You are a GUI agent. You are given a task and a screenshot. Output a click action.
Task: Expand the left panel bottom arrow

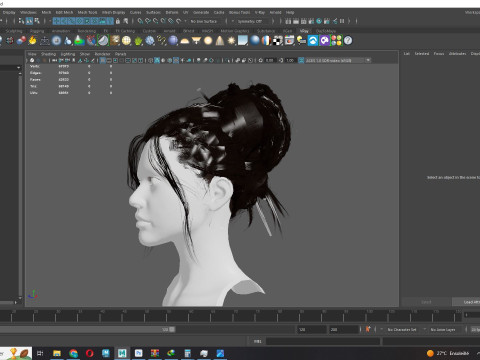(x=15, y=303)
